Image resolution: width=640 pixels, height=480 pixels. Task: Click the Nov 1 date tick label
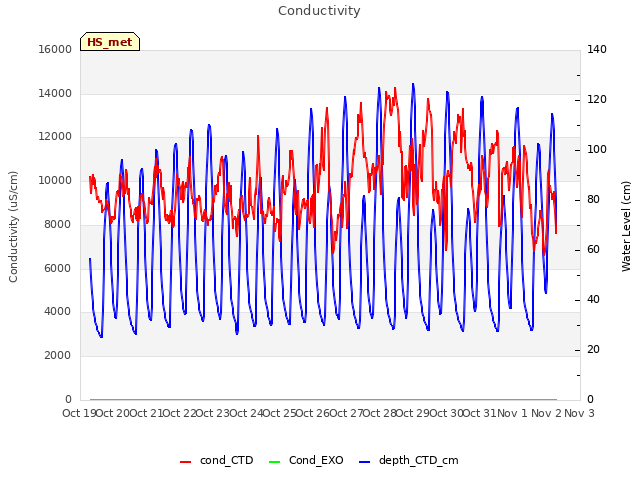click(x=512, y=413)
